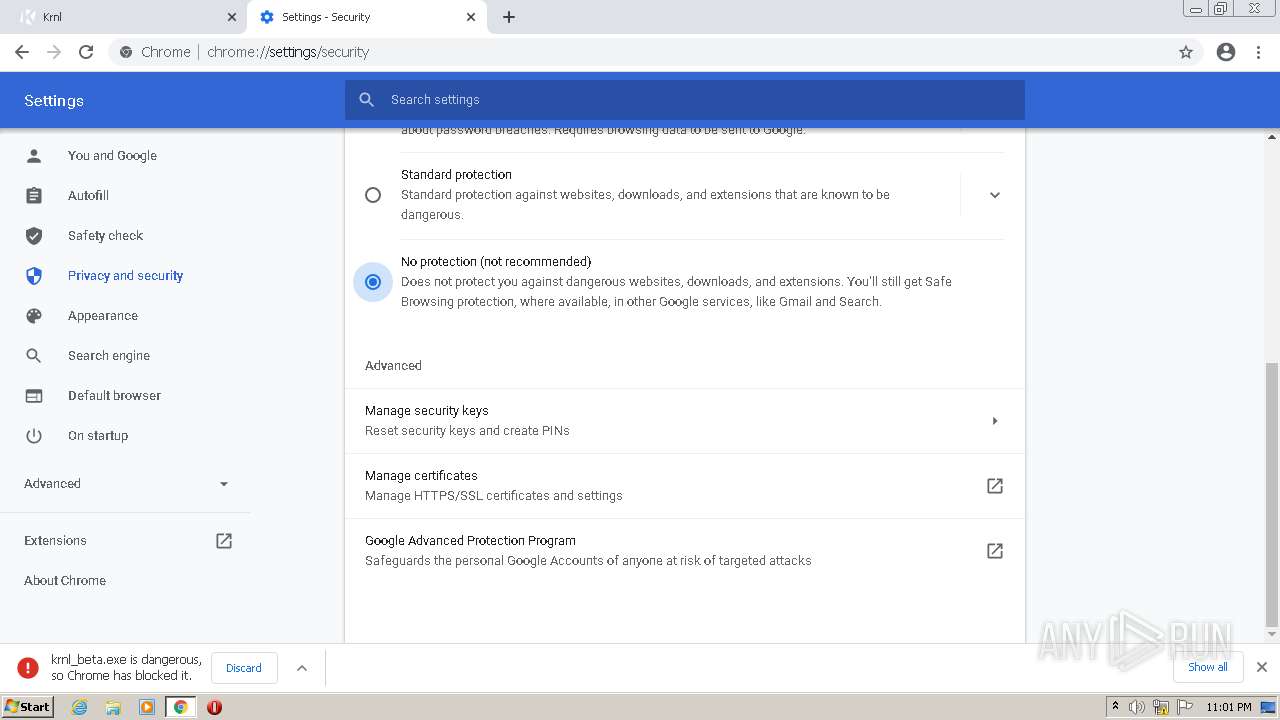
Task: Open Windows Media Player from taskbar
Action: pyautogui.click(x=147, y=707)
